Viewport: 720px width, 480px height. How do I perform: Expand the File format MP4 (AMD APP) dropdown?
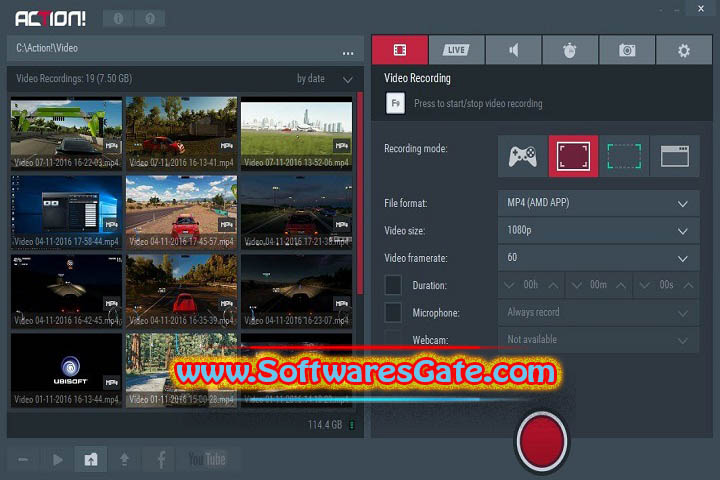(598, 203)
